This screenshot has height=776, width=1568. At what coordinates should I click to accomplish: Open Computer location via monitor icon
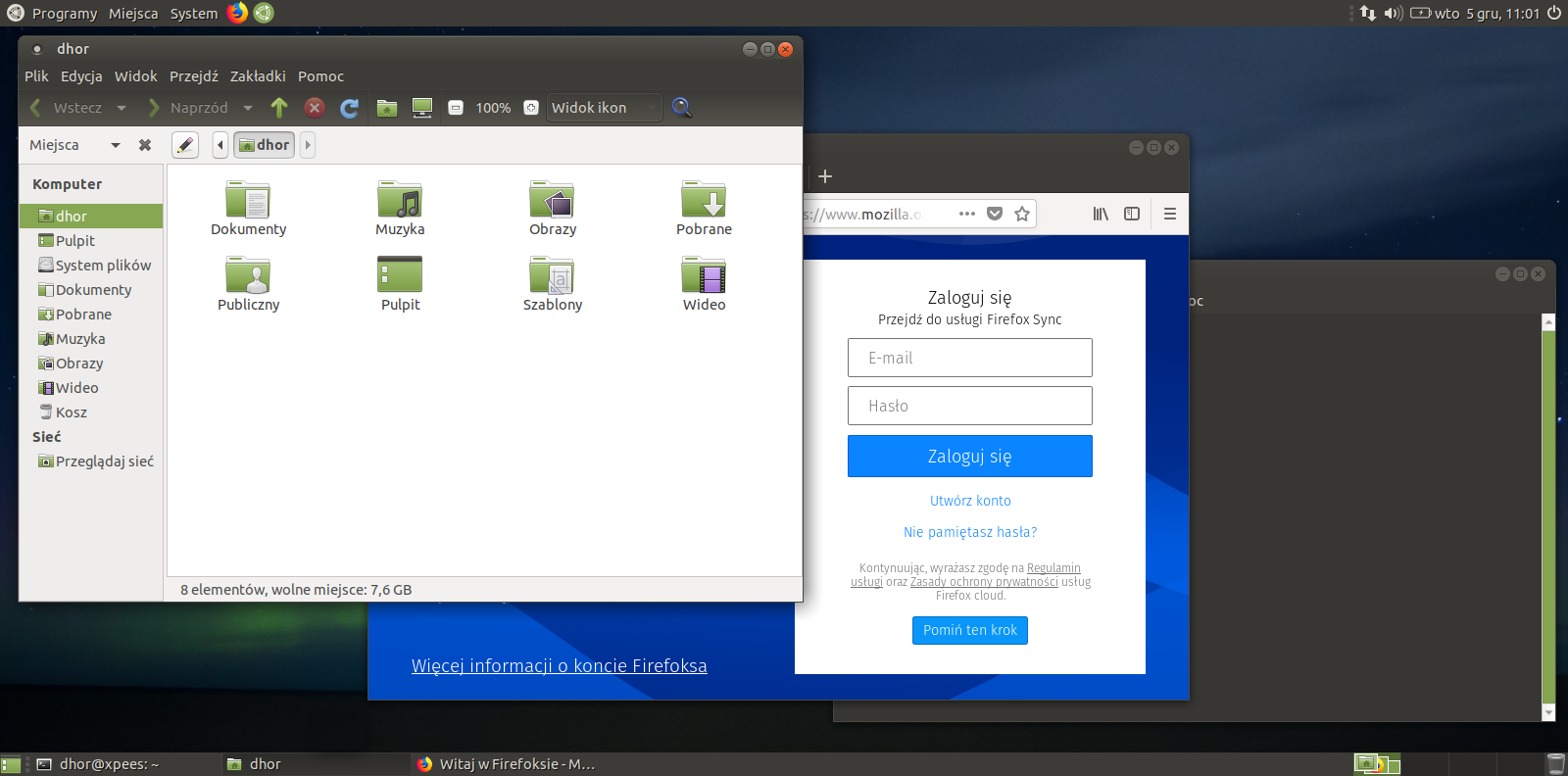[422, 108]
